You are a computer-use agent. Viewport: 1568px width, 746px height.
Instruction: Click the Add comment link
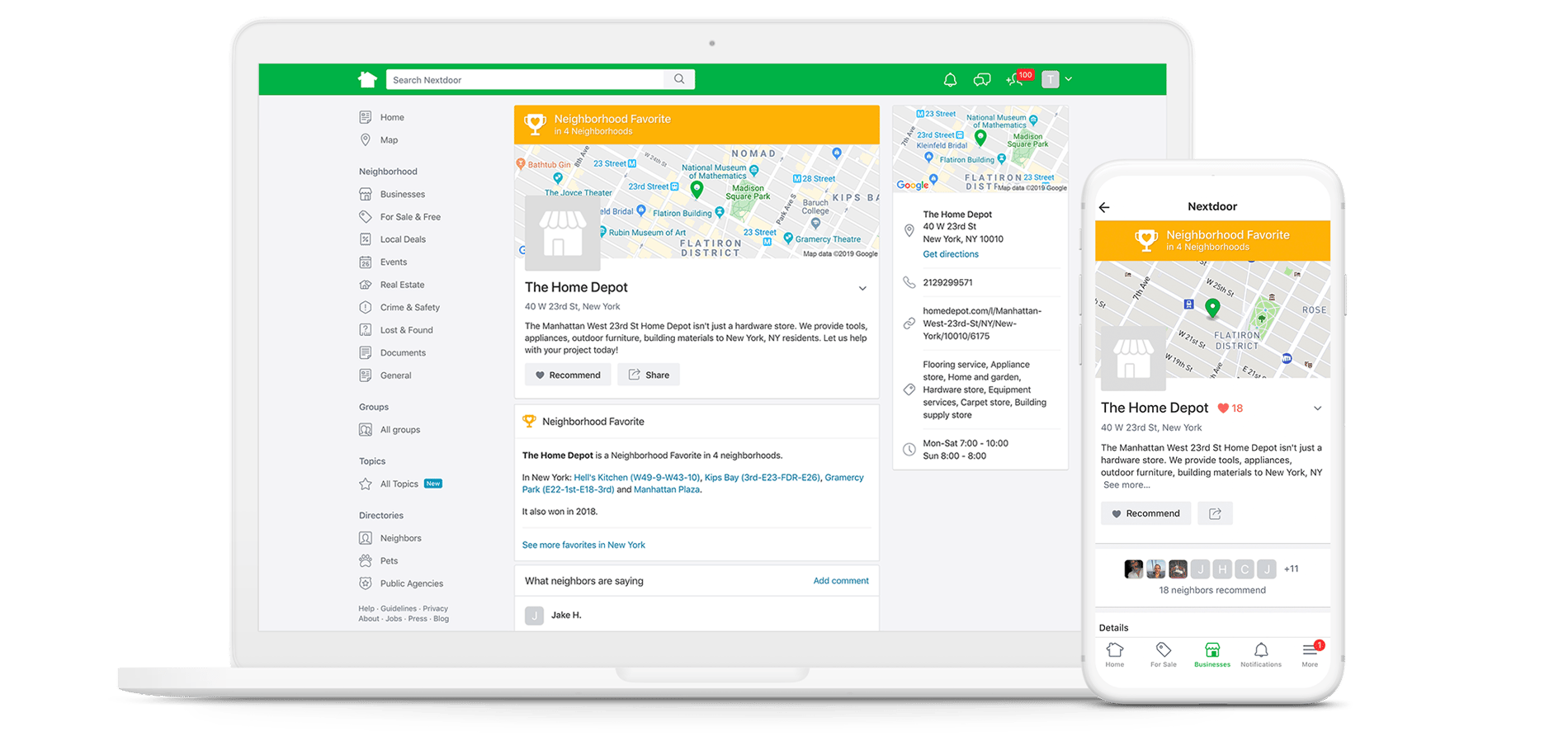[841, 581]
